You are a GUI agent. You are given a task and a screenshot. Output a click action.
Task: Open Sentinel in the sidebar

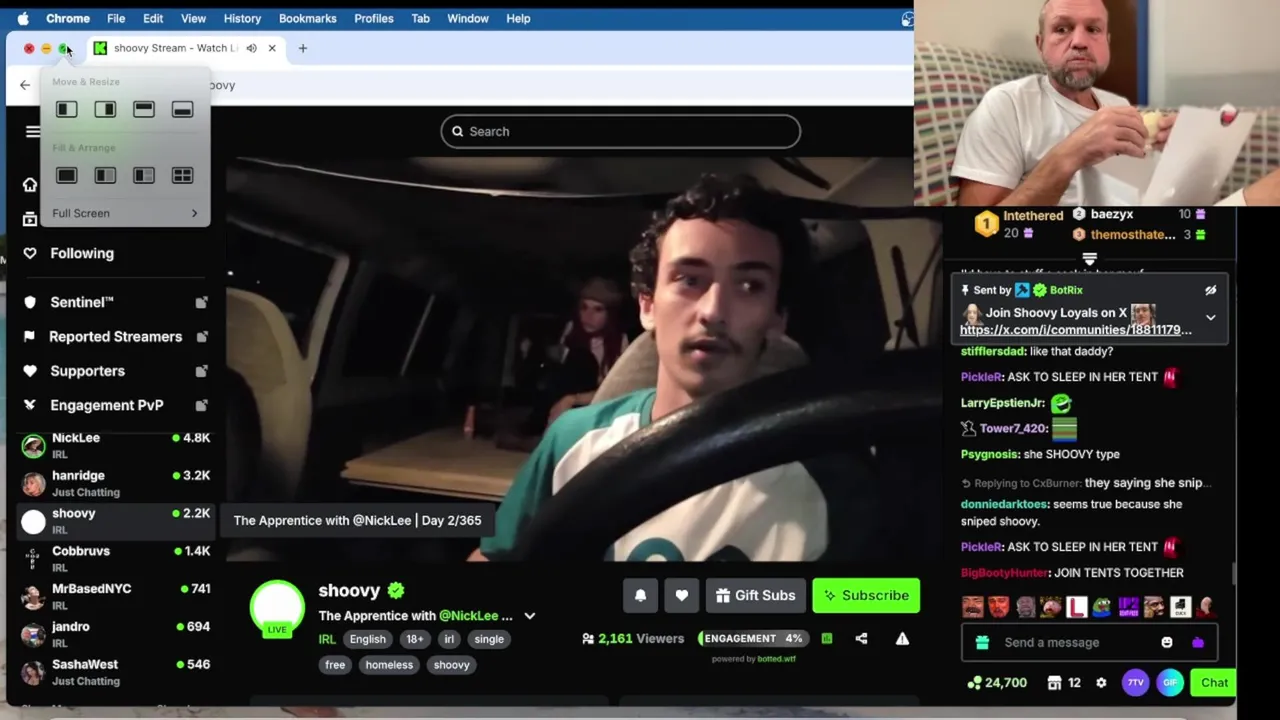pos(82,302)
